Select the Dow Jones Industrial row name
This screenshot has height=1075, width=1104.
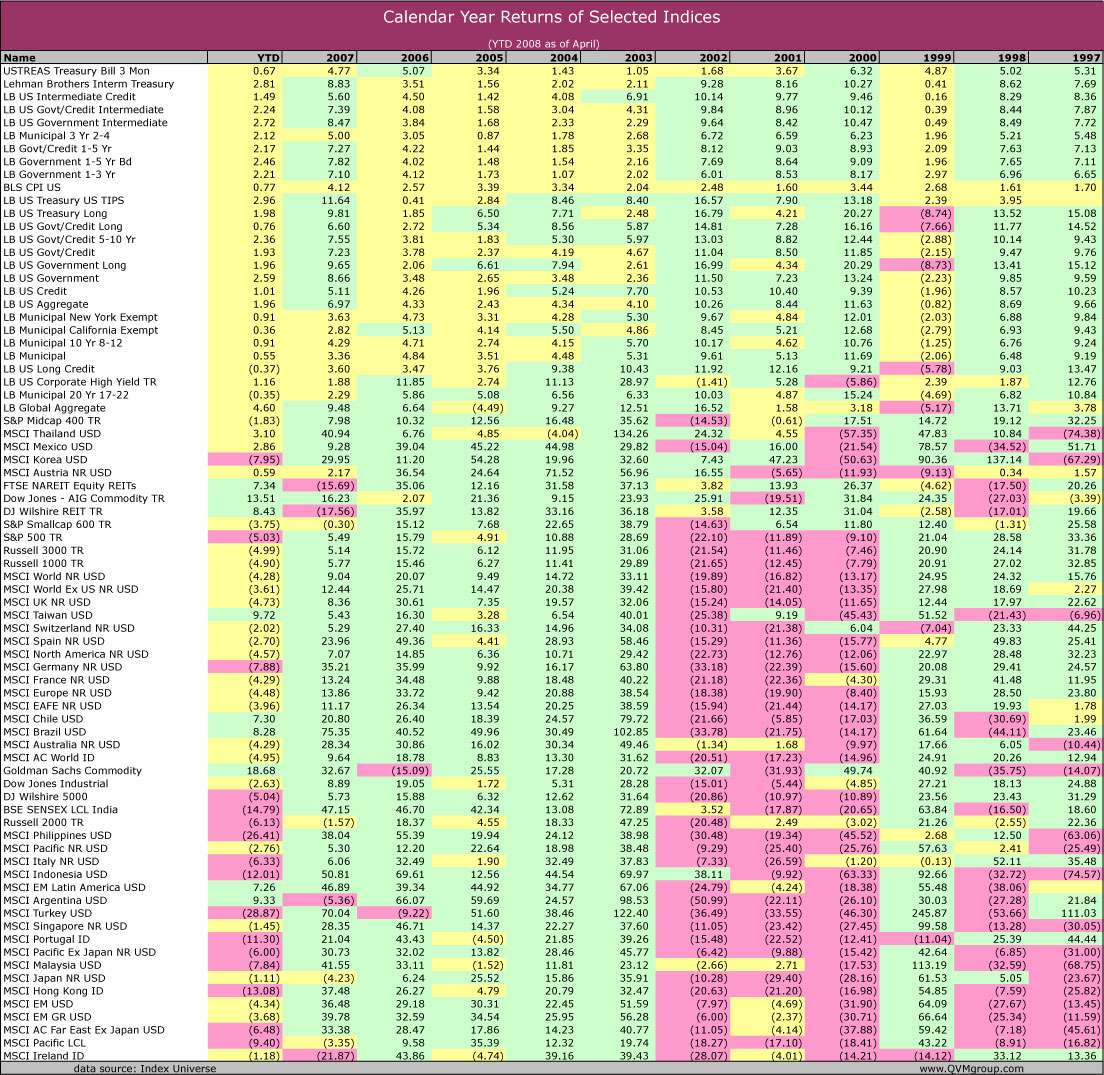(56, 784)
